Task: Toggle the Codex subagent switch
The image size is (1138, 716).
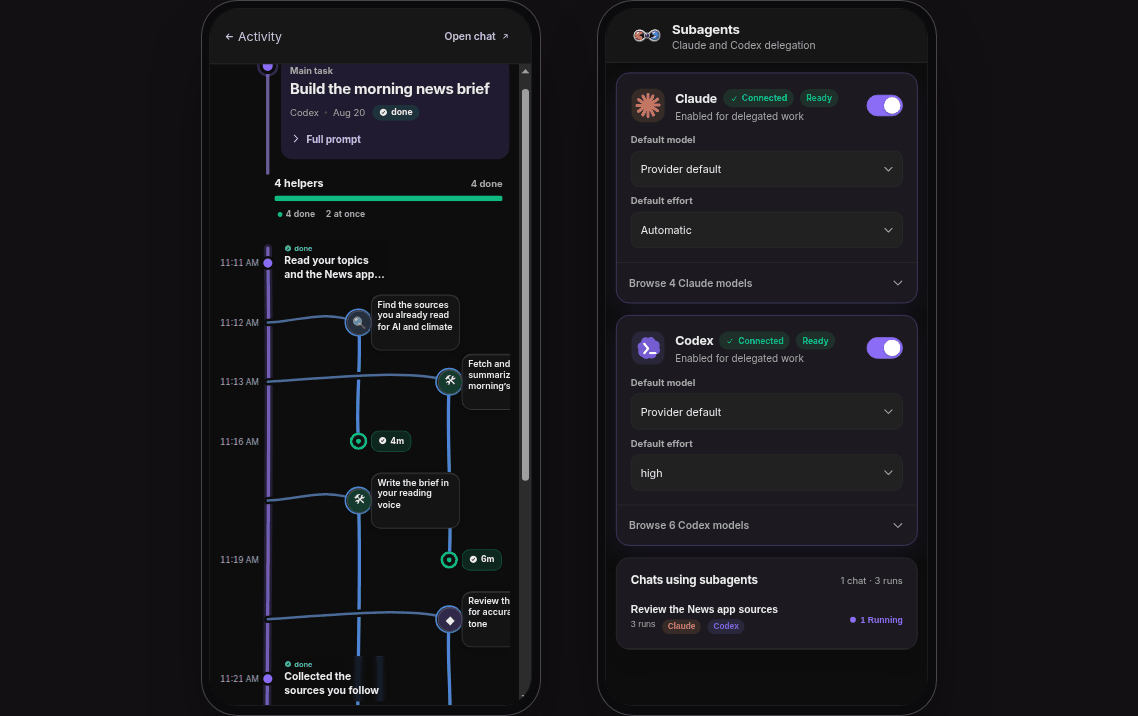Action: click(885, 348)
